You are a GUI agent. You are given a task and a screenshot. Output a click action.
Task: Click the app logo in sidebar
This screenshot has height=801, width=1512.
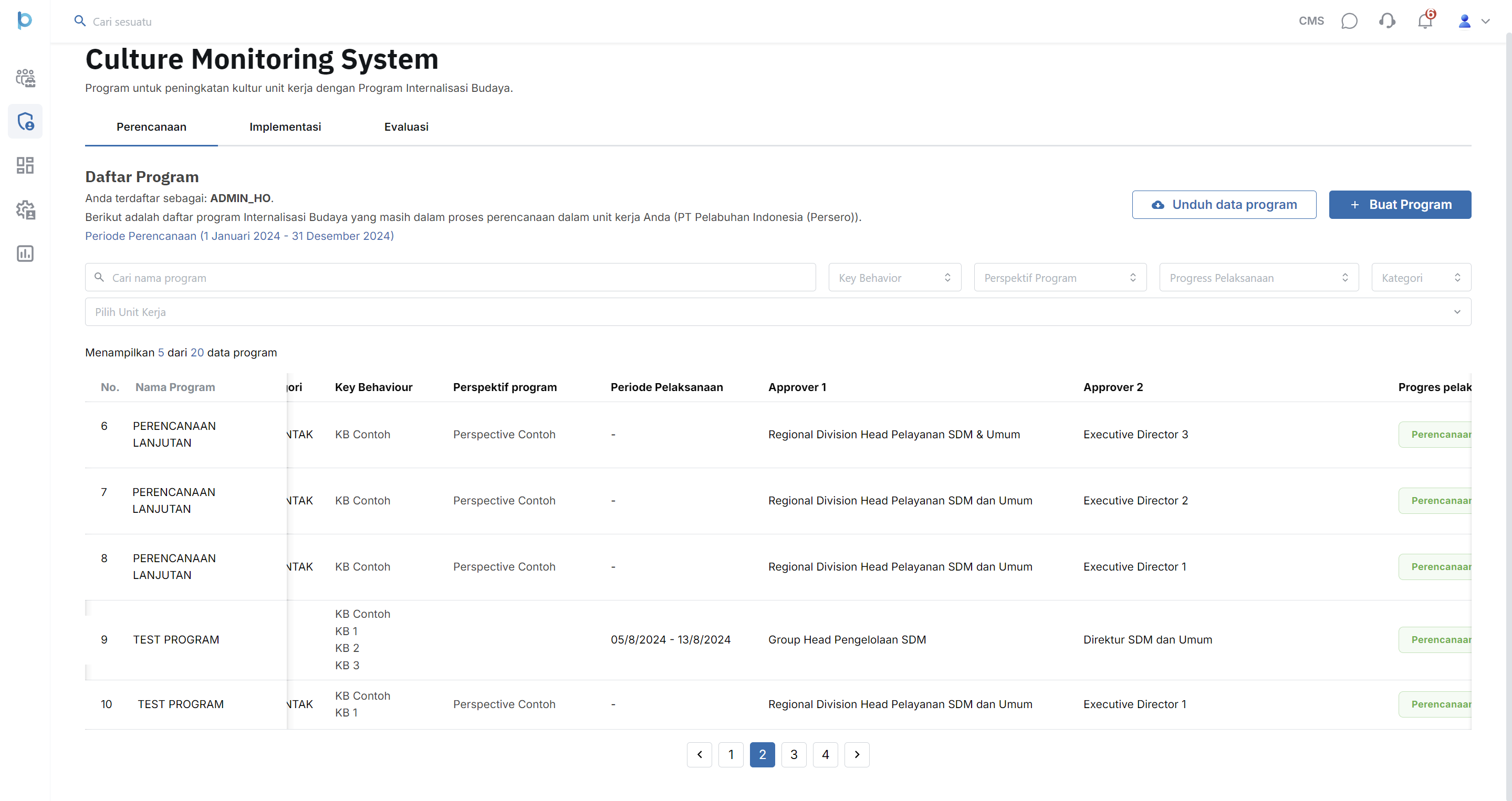24,20
